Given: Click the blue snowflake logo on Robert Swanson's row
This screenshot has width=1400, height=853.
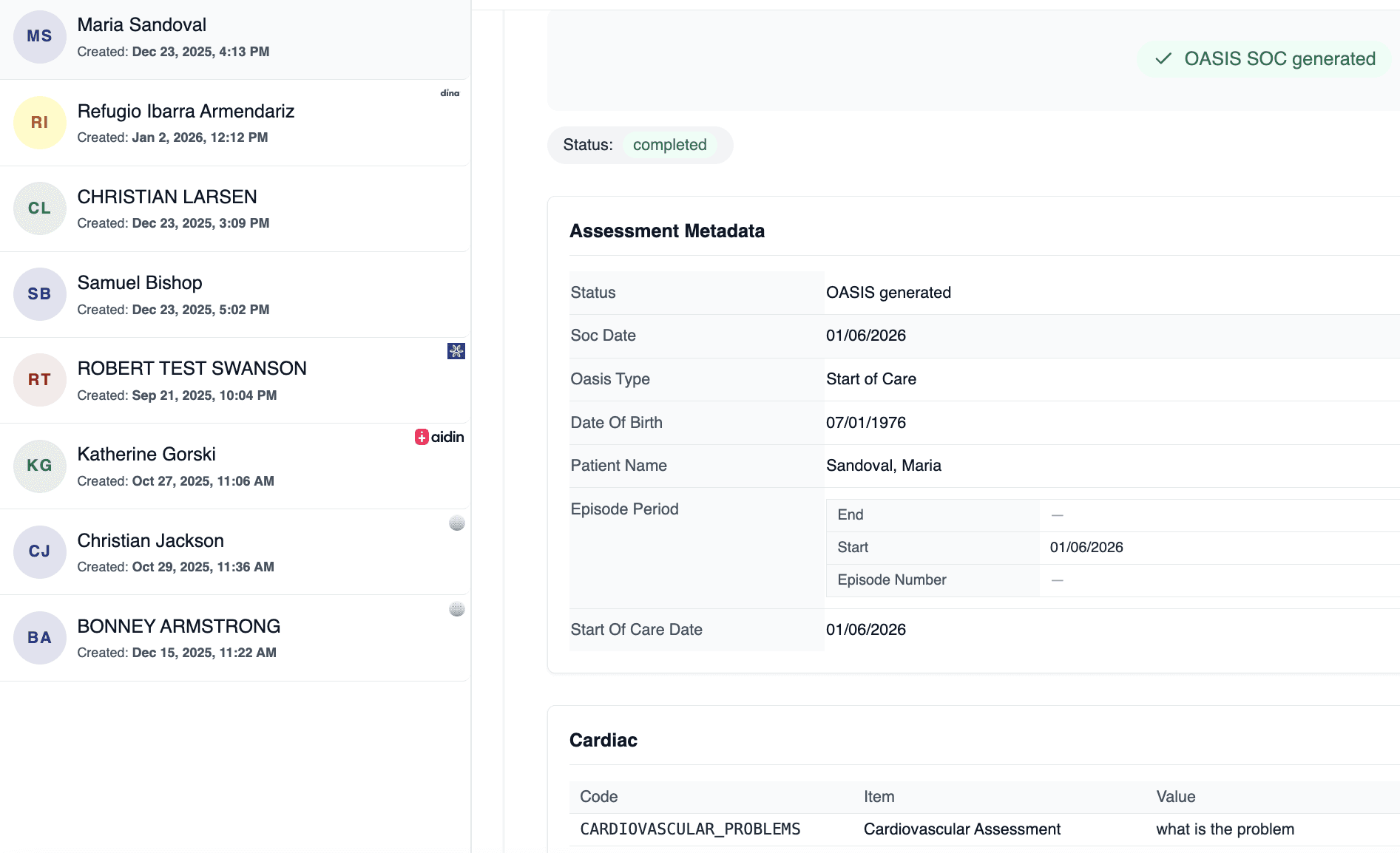Looking at the screenshot, I should point(456,351).
